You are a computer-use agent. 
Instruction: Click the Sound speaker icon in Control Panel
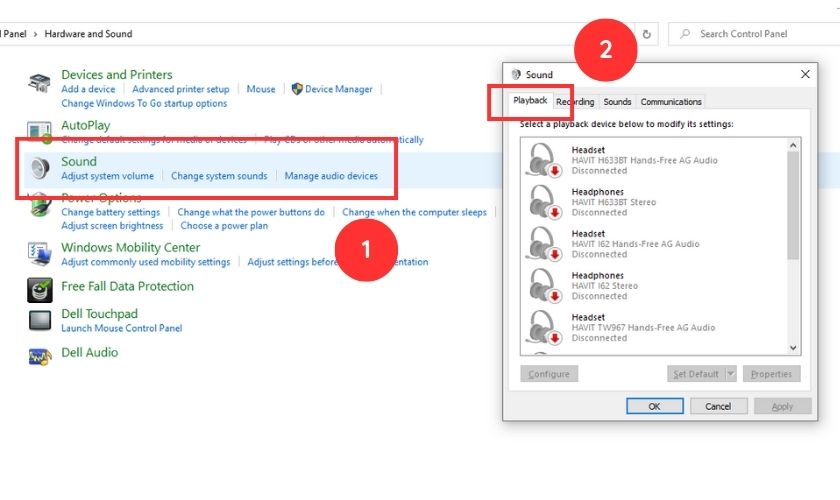point(40,168)
